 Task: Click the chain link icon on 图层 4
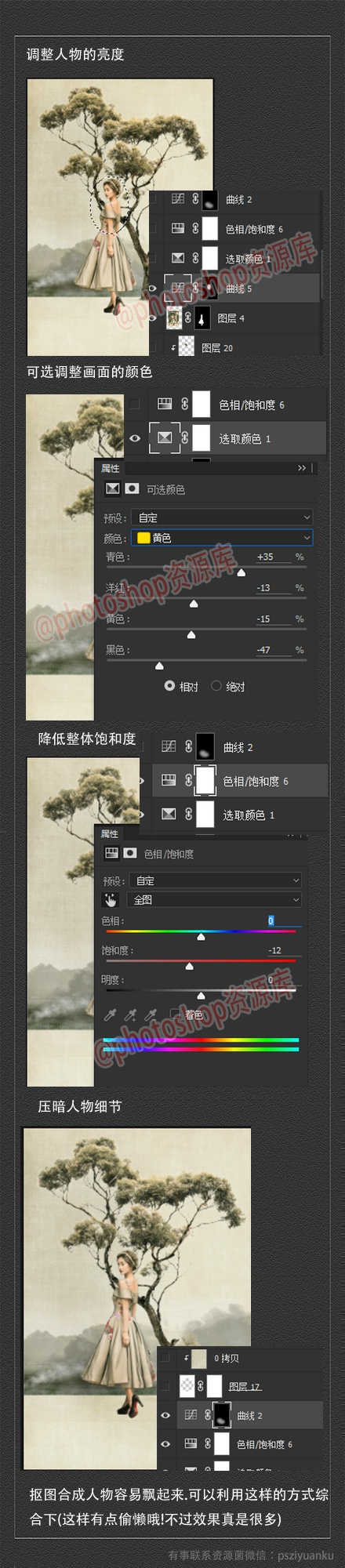point(188,318)
